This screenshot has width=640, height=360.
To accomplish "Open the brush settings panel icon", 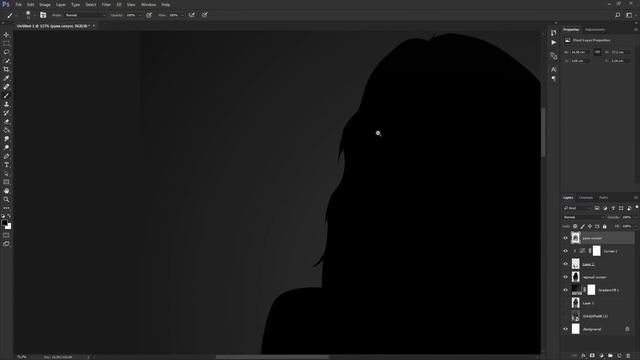I will pos(43,15).
